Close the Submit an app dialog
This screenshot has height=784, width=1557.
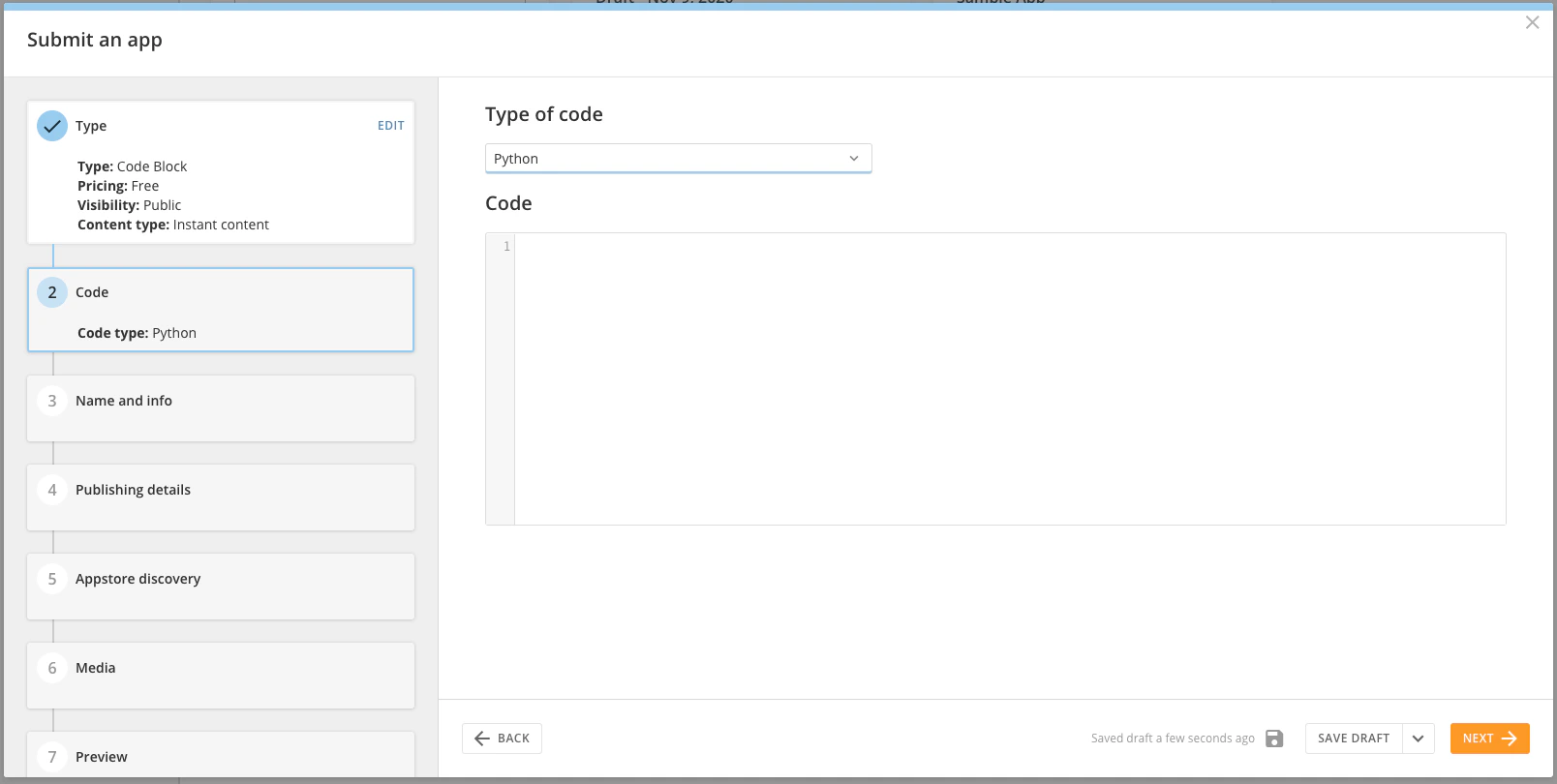(x=1532, y=22)
